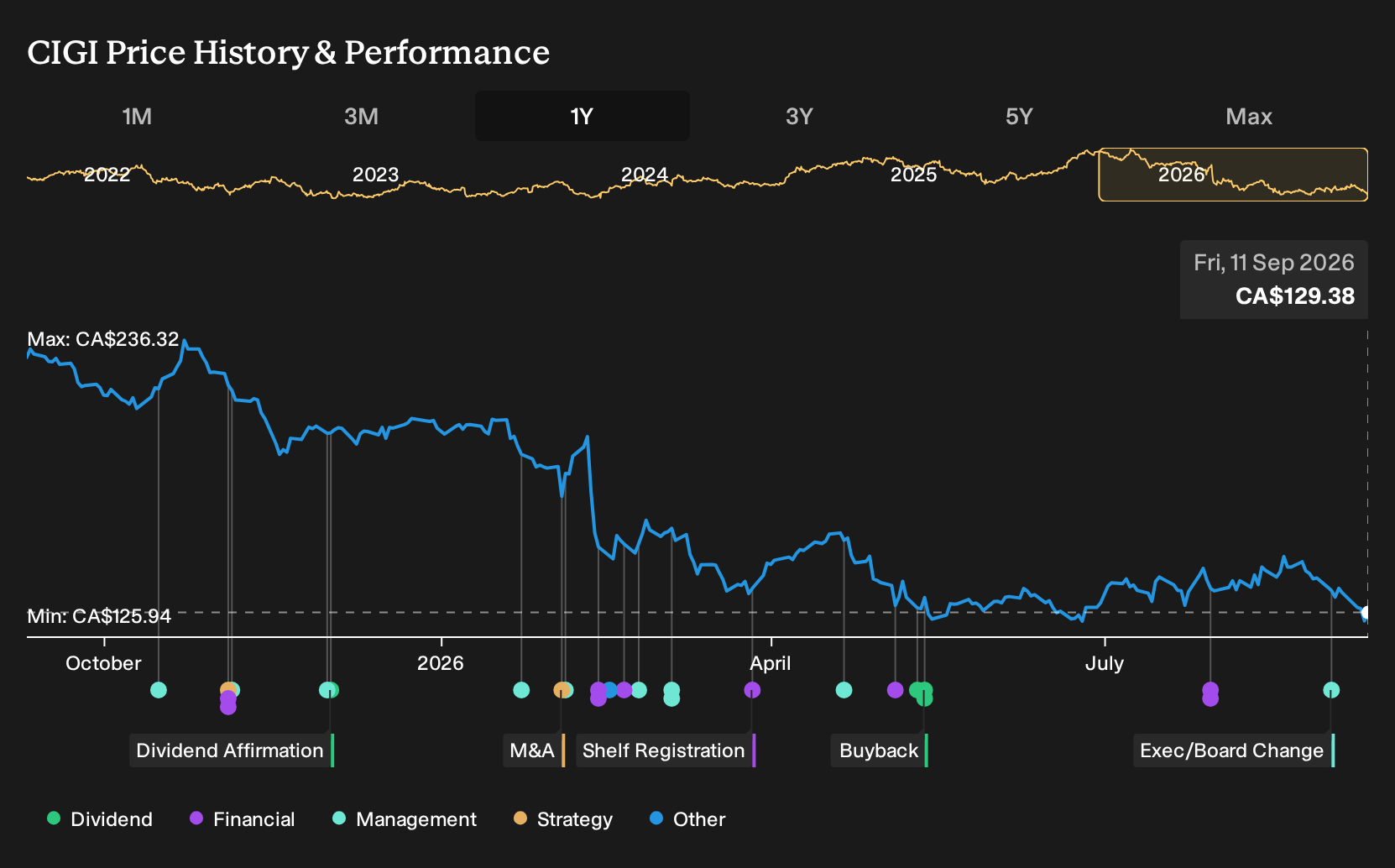Click the 2023 year in the overview chart

tap(375, 175)
